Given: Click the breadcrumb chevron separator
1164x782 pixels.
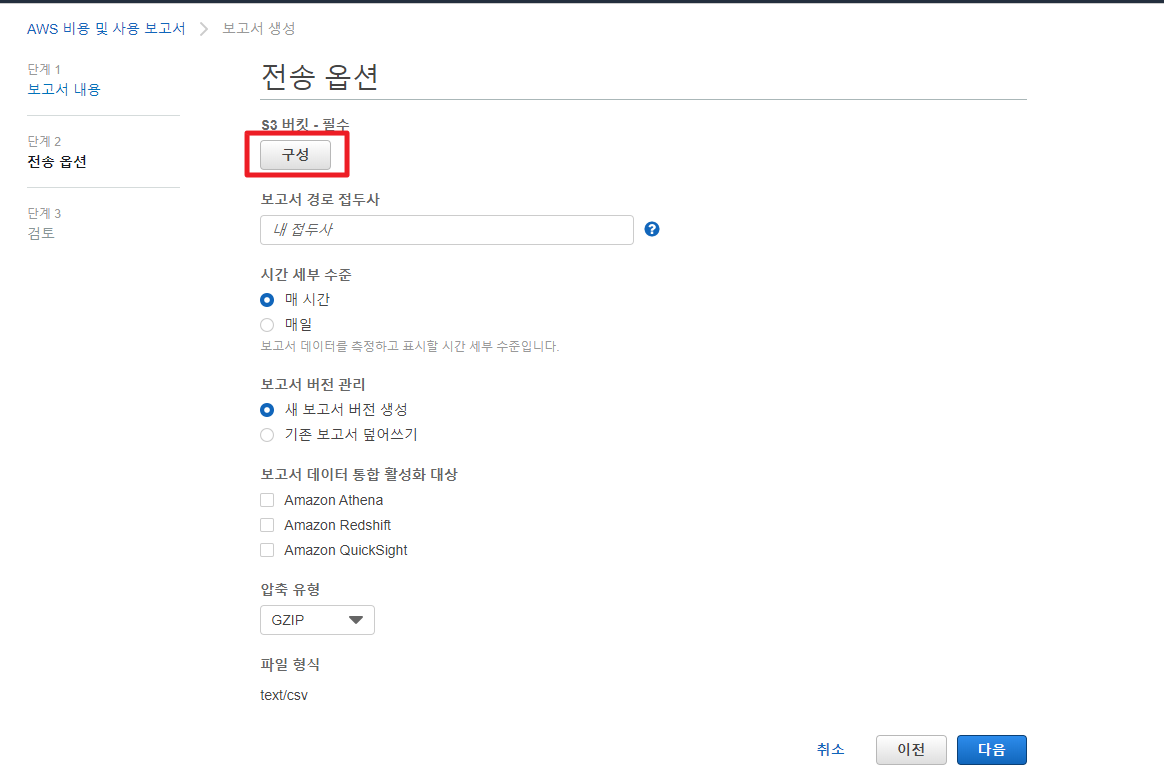Looking at the screenshot, I should tap(204, 28).
